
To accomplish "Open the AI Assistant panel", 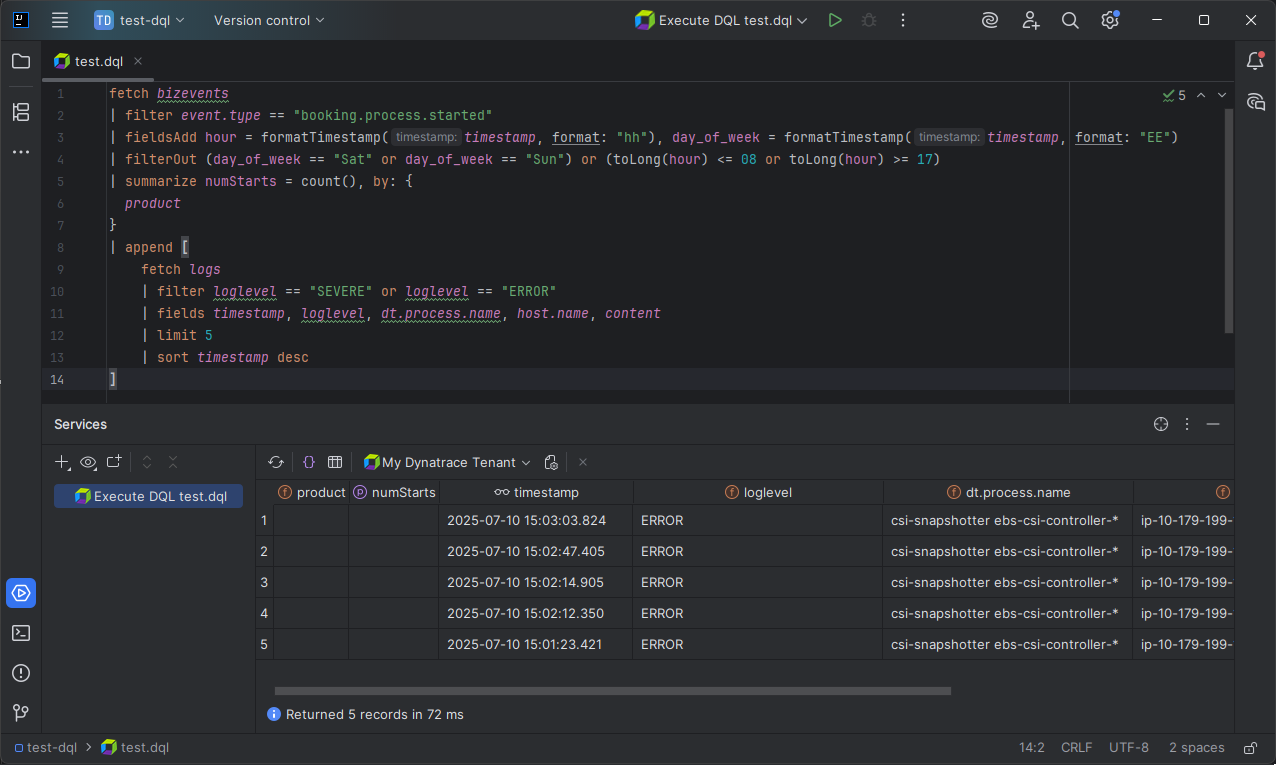I will pos(1256,101).
